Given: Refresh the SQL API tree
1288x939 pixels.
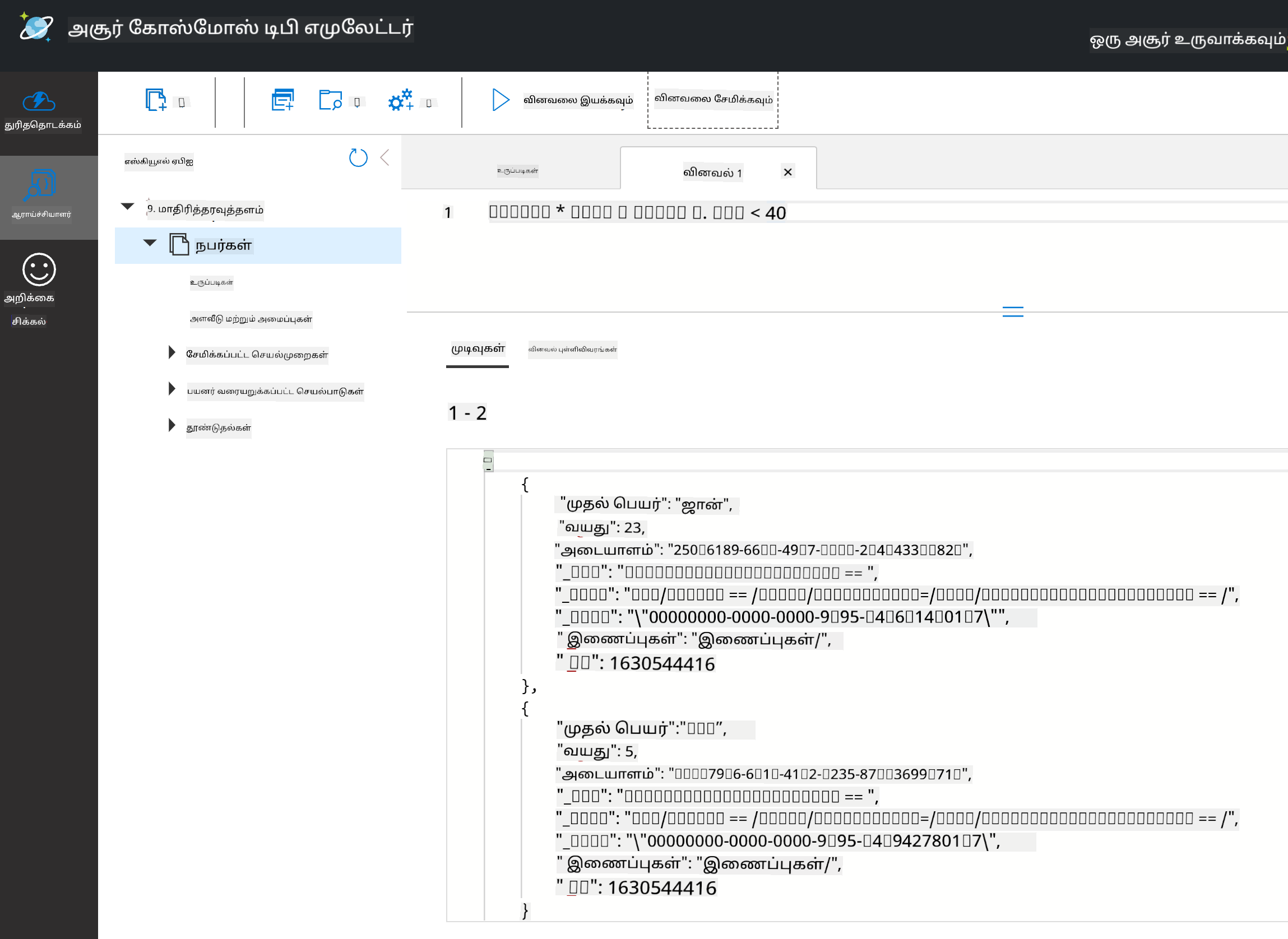Looking at the screenshot, I should 358,157.
